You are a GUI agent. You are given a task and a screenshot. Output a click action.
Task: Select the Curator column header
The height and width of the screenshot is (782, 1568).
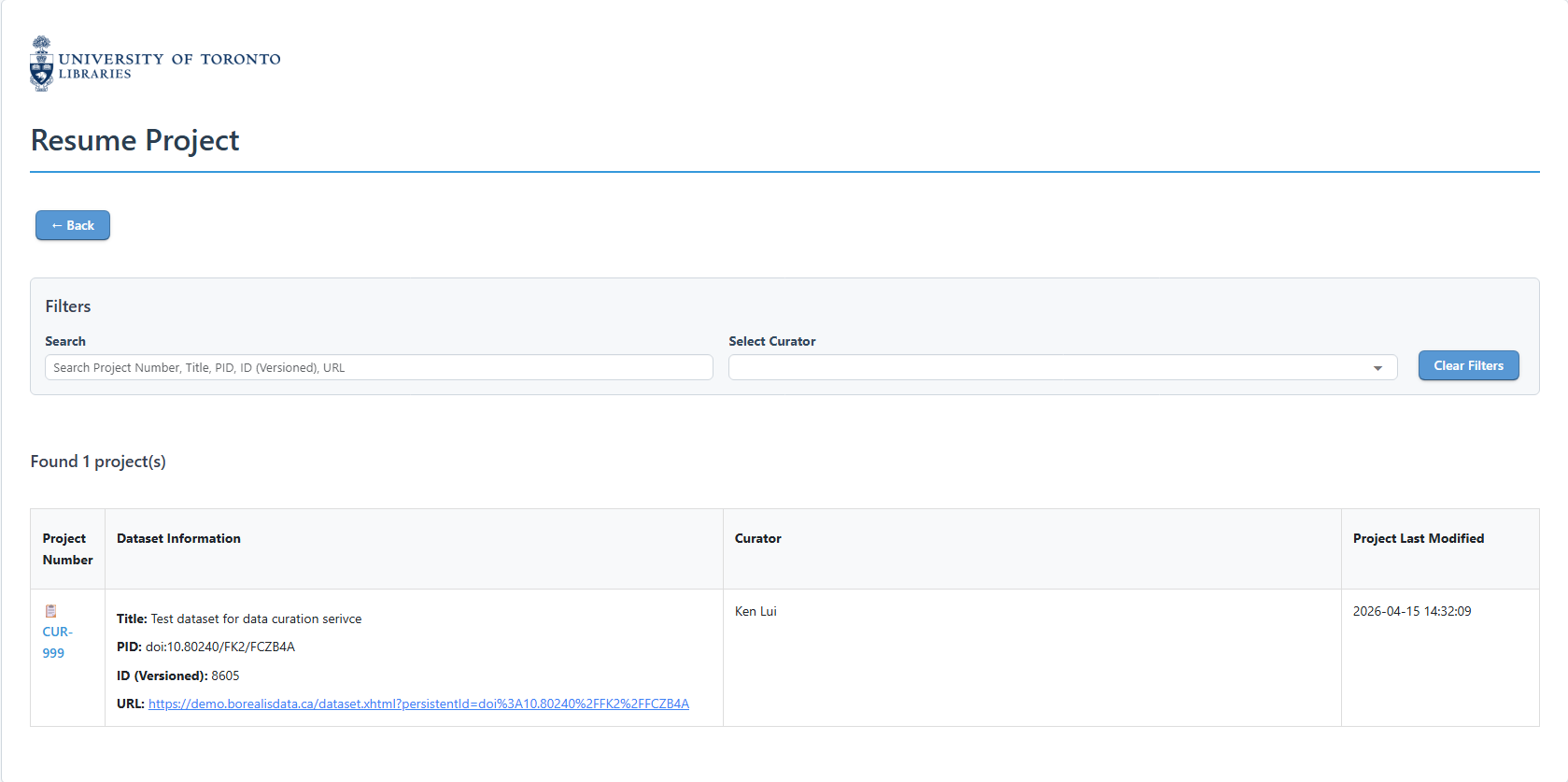[x=757, y=538]
